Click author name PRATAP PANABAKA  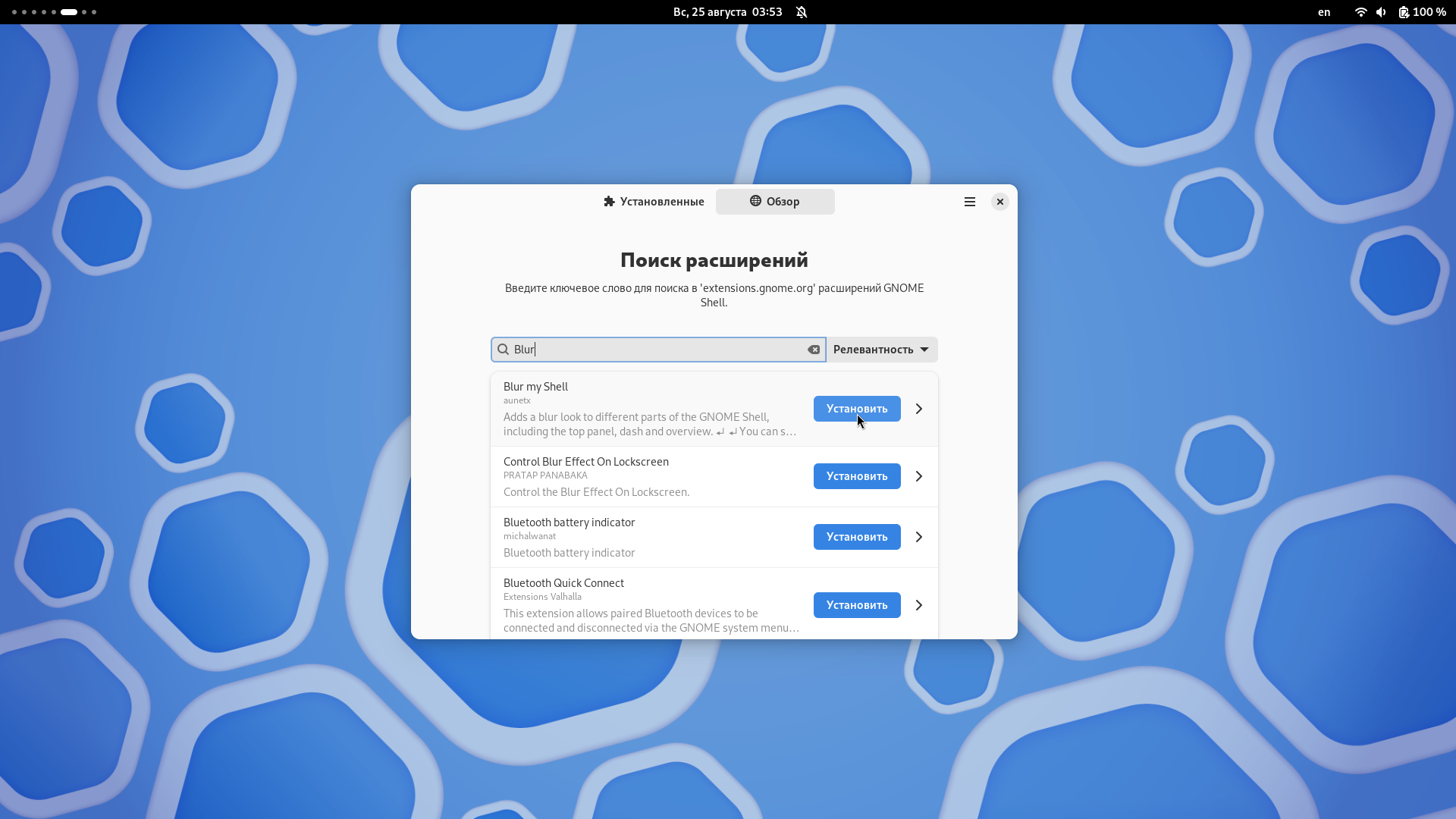click(x=545, y=475)
